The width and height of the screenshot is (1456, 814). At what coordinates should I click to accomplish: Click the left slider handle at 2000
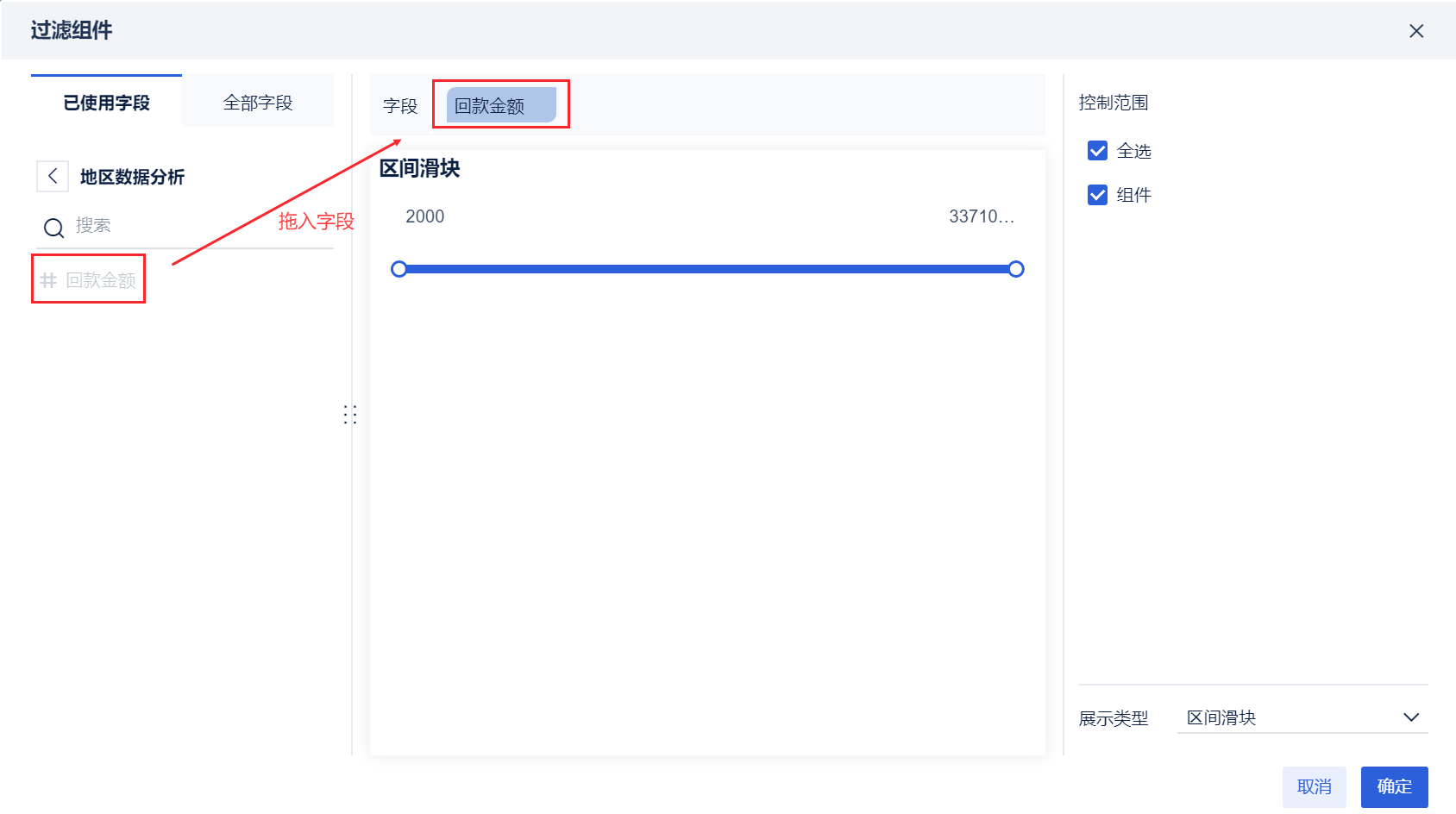399,269
